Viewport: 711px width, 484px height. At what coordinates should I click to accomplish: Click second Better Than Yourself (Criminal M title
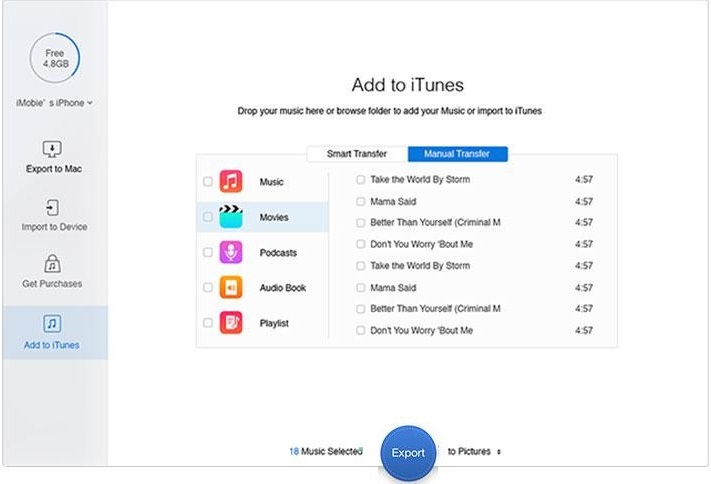click(x=435, y=308)
